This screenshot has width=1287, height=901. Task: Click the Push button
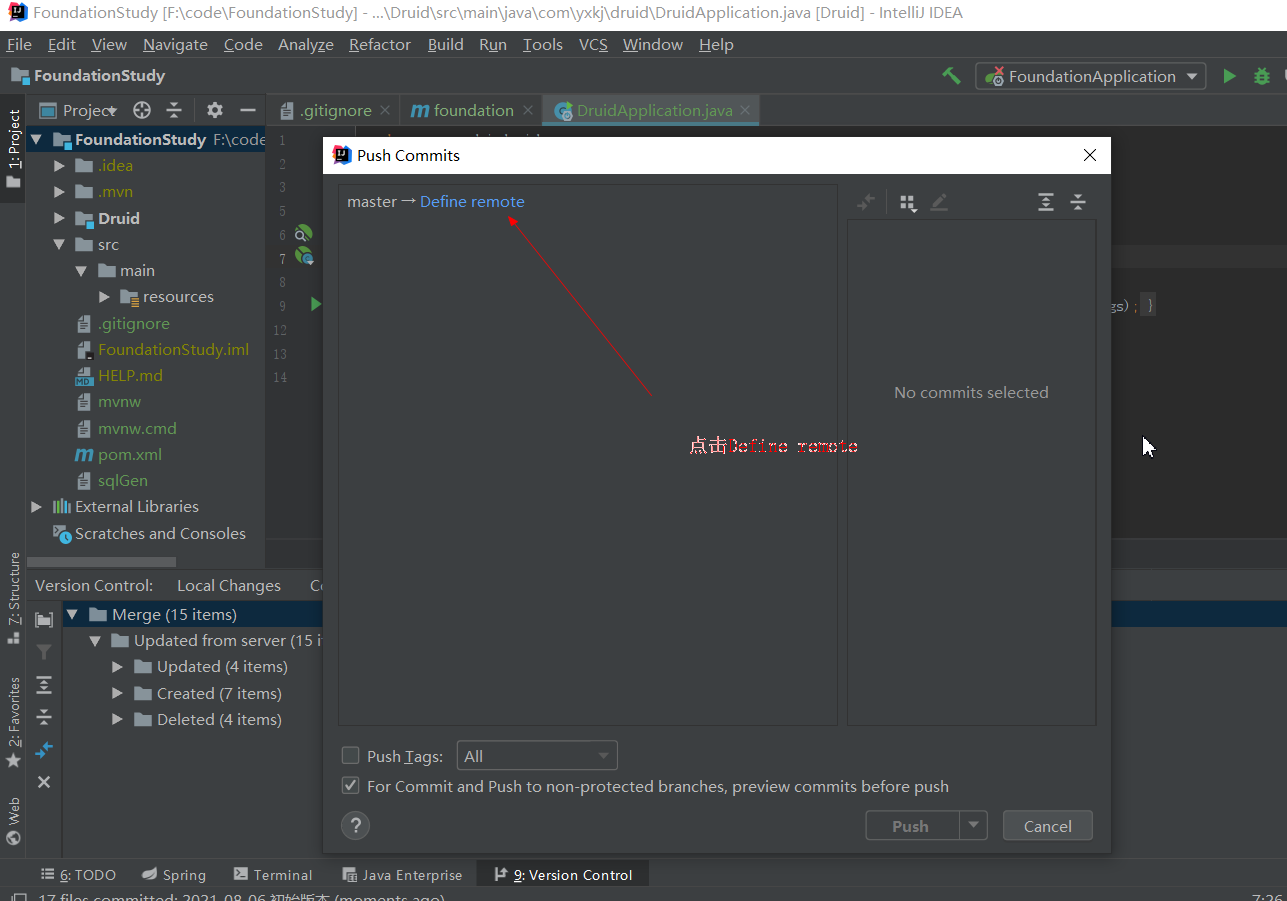tap(911, 826)
